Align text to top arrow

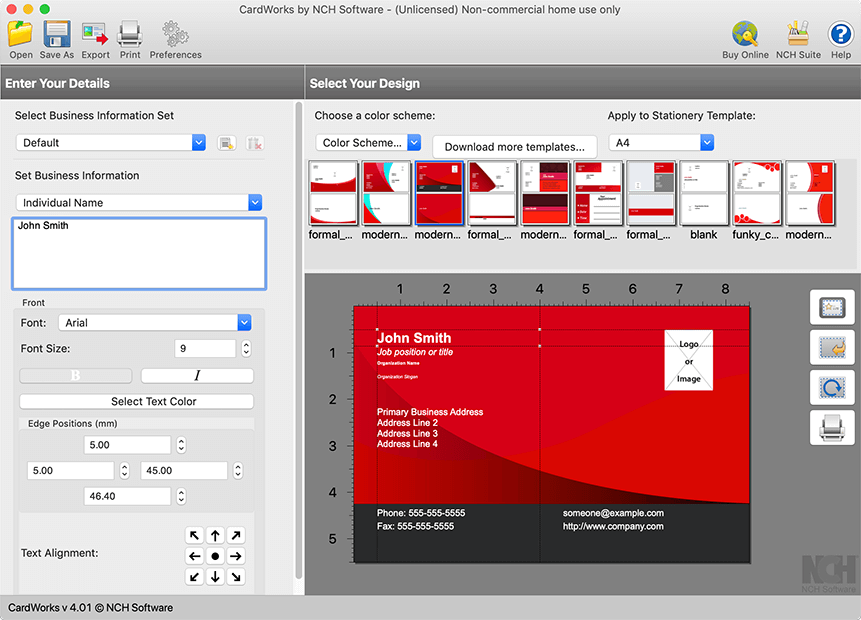(215, 535)
